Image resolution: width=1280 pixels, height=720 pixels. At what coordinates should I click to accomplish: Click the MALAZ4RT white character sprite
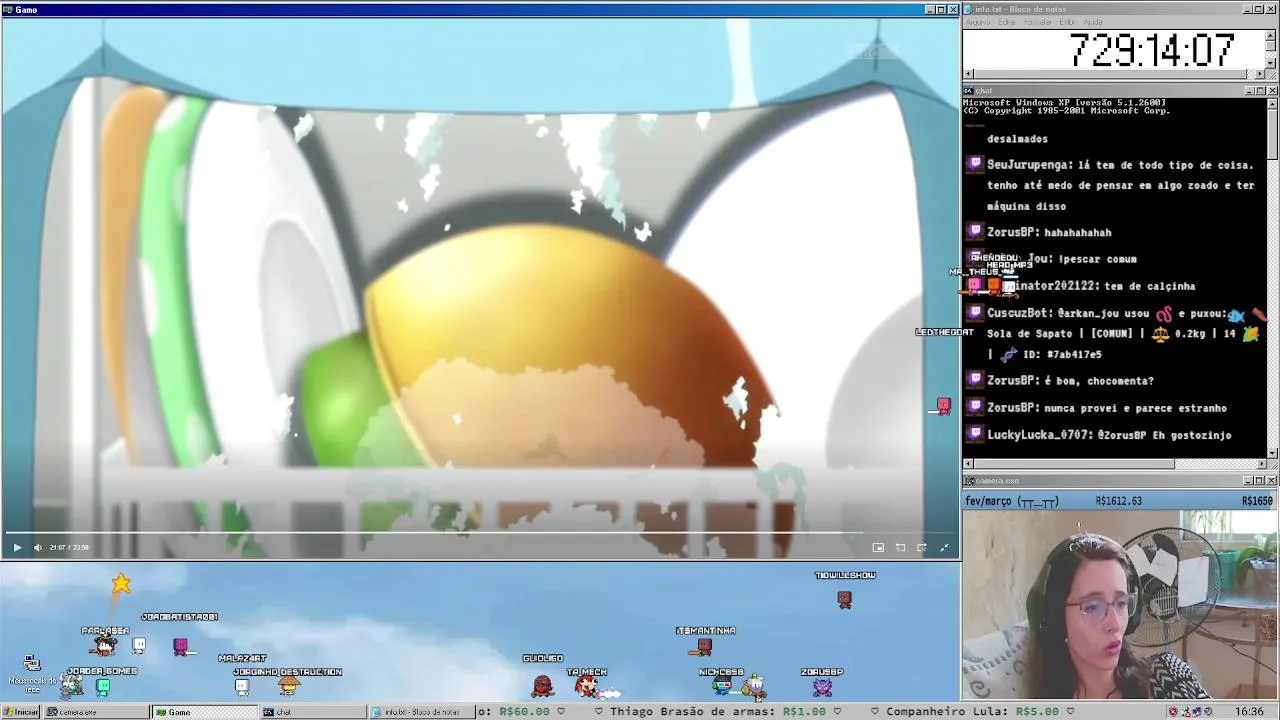[x=241, y=686]
